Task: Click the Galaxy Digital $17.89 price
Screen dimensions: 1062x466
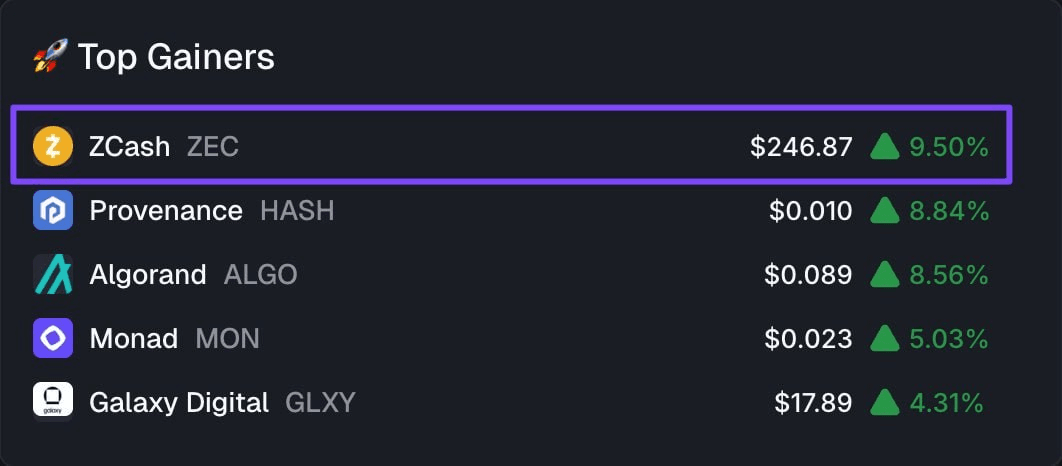Action: [x=813, y=403]
